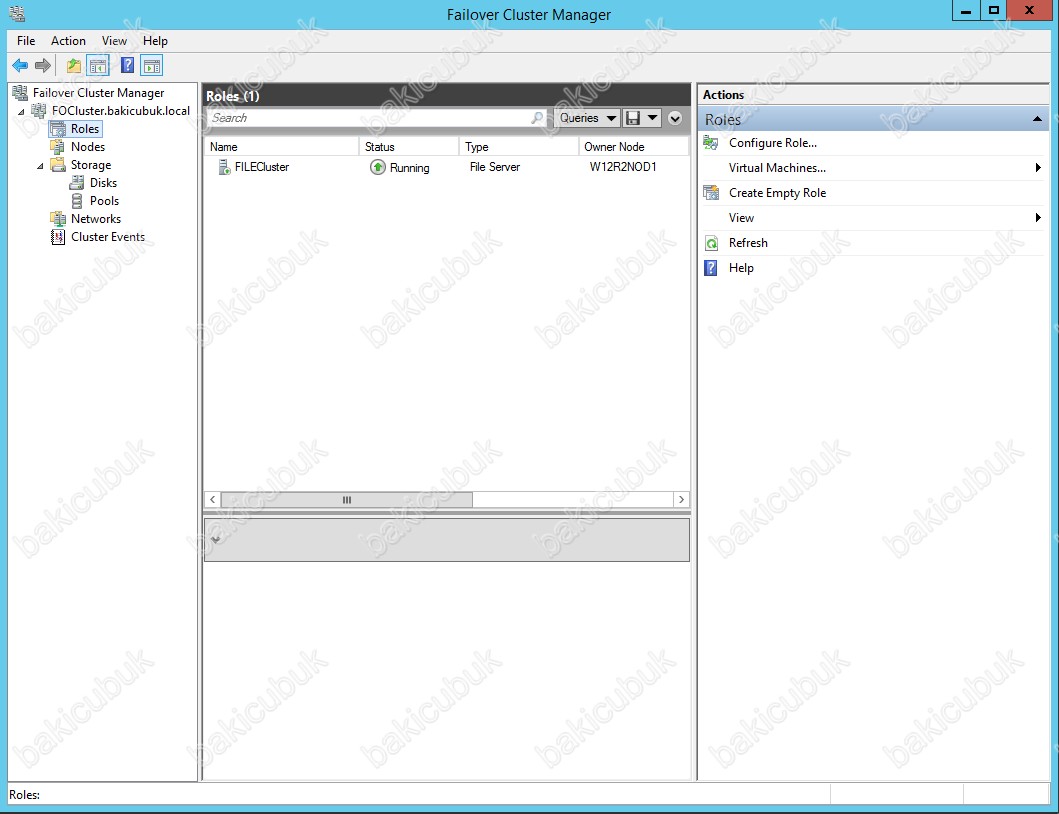The width and height of the screenshot is (1059, 814).
Task: Open the Help menu in menu bar
Action: pyautogui.click(x=155, y=41)
